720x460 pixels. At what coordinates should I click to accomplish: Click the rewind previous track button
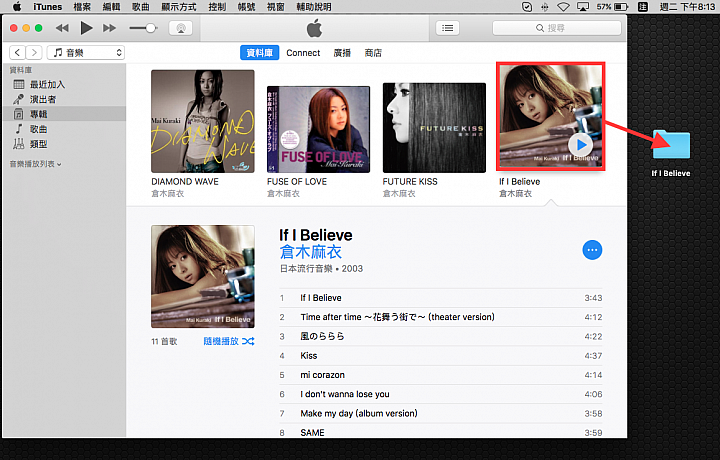(x=62, y=28)
